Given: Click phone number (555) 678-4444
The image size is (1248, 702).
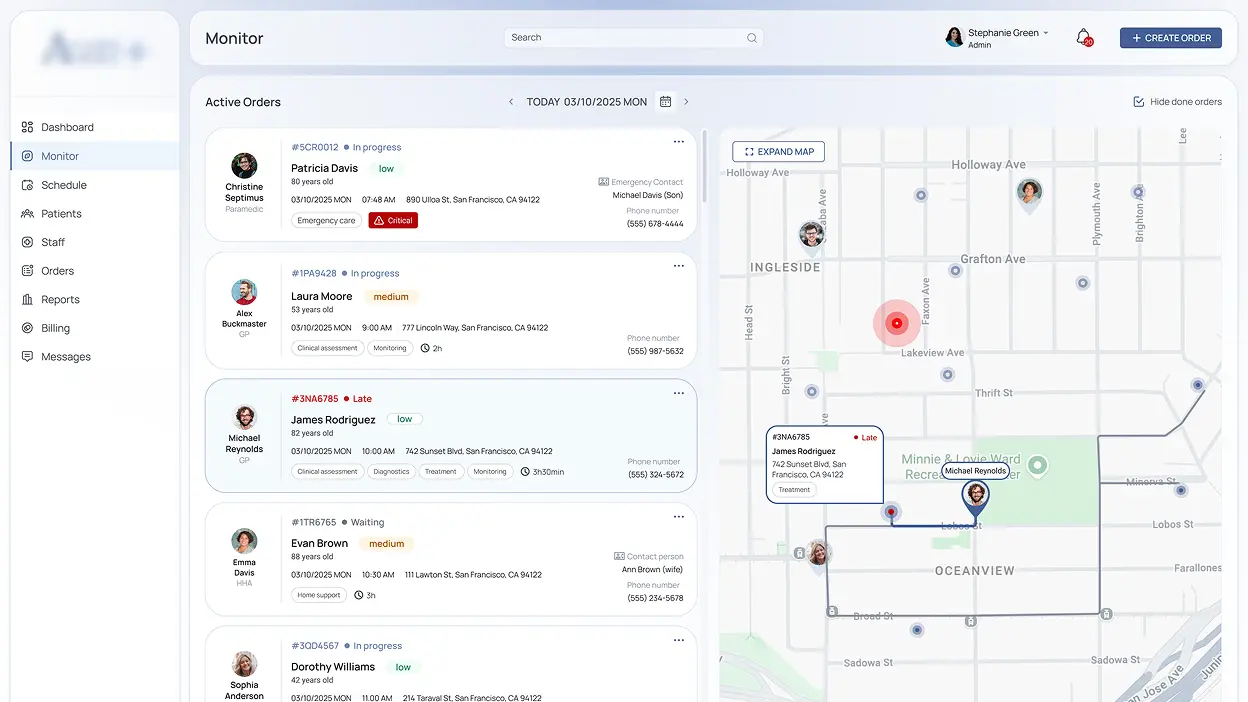Looking at the screenshot, I should 655,224.
